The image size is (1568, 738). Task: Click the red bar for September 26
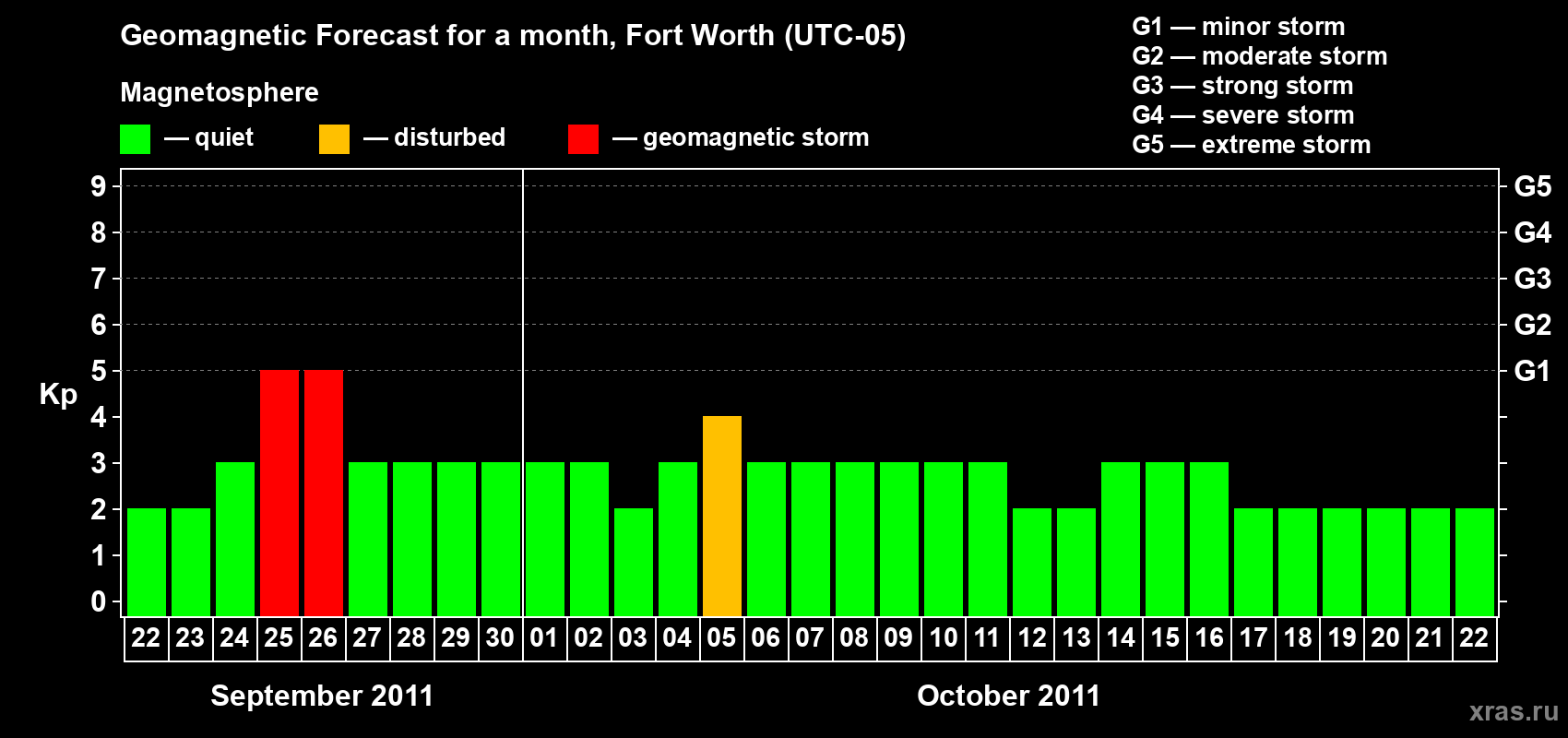pyautogui.click(x=324, y=493)
